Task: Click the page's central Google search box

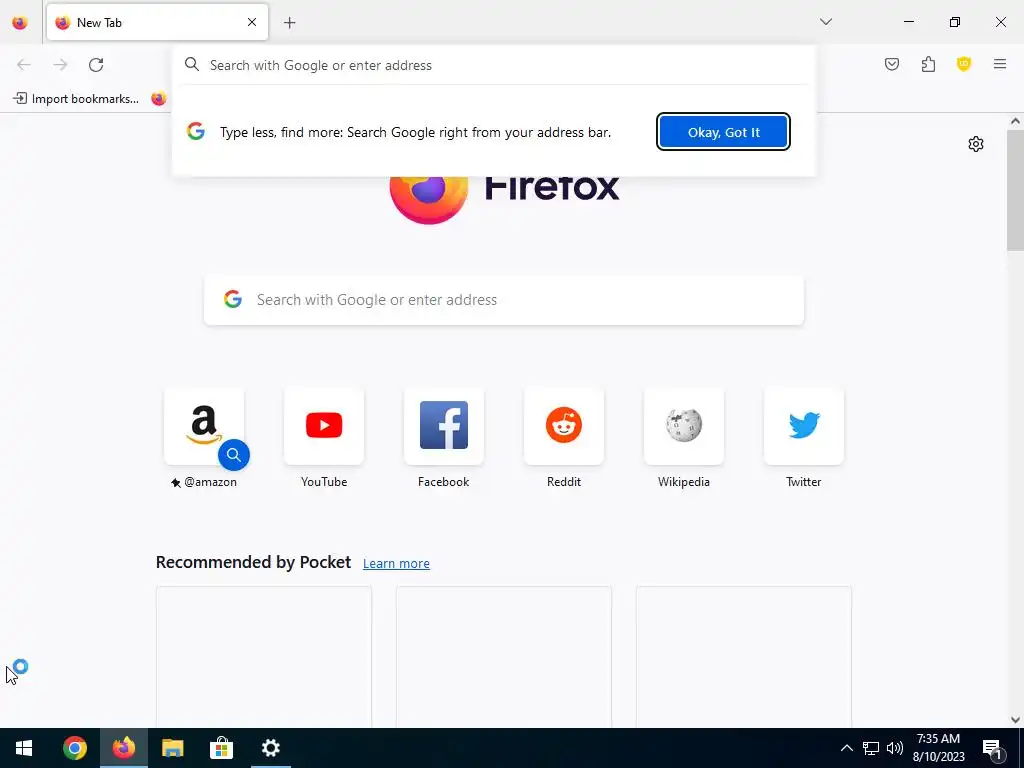Action: pos(504,300)
